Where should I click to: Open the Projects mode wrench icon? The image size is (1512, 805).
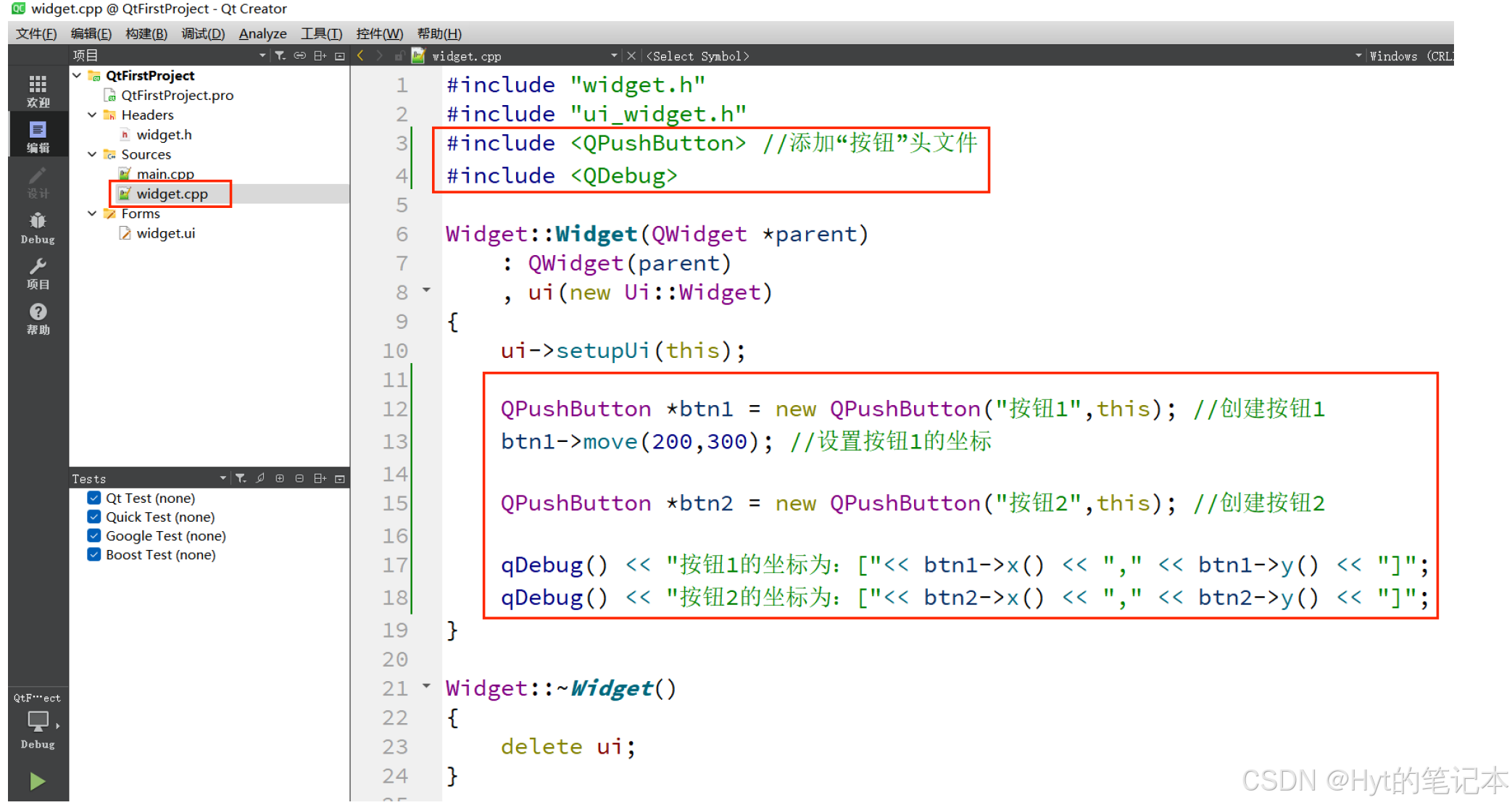[38, 273]
